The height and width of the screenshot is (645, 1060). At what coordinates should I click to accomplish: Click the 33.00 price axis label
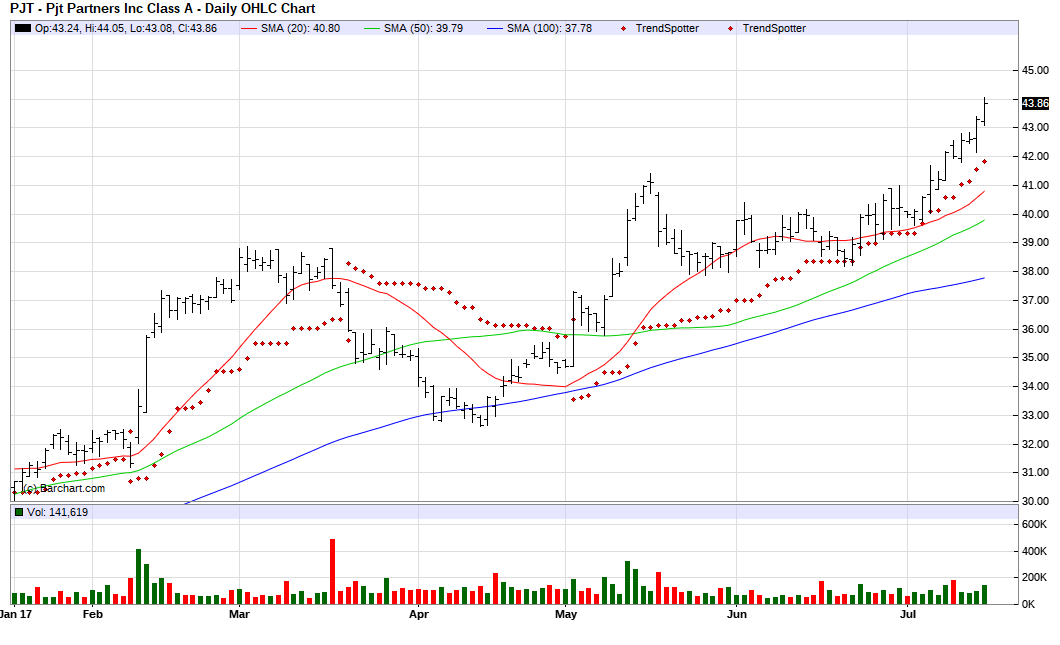1035,415
